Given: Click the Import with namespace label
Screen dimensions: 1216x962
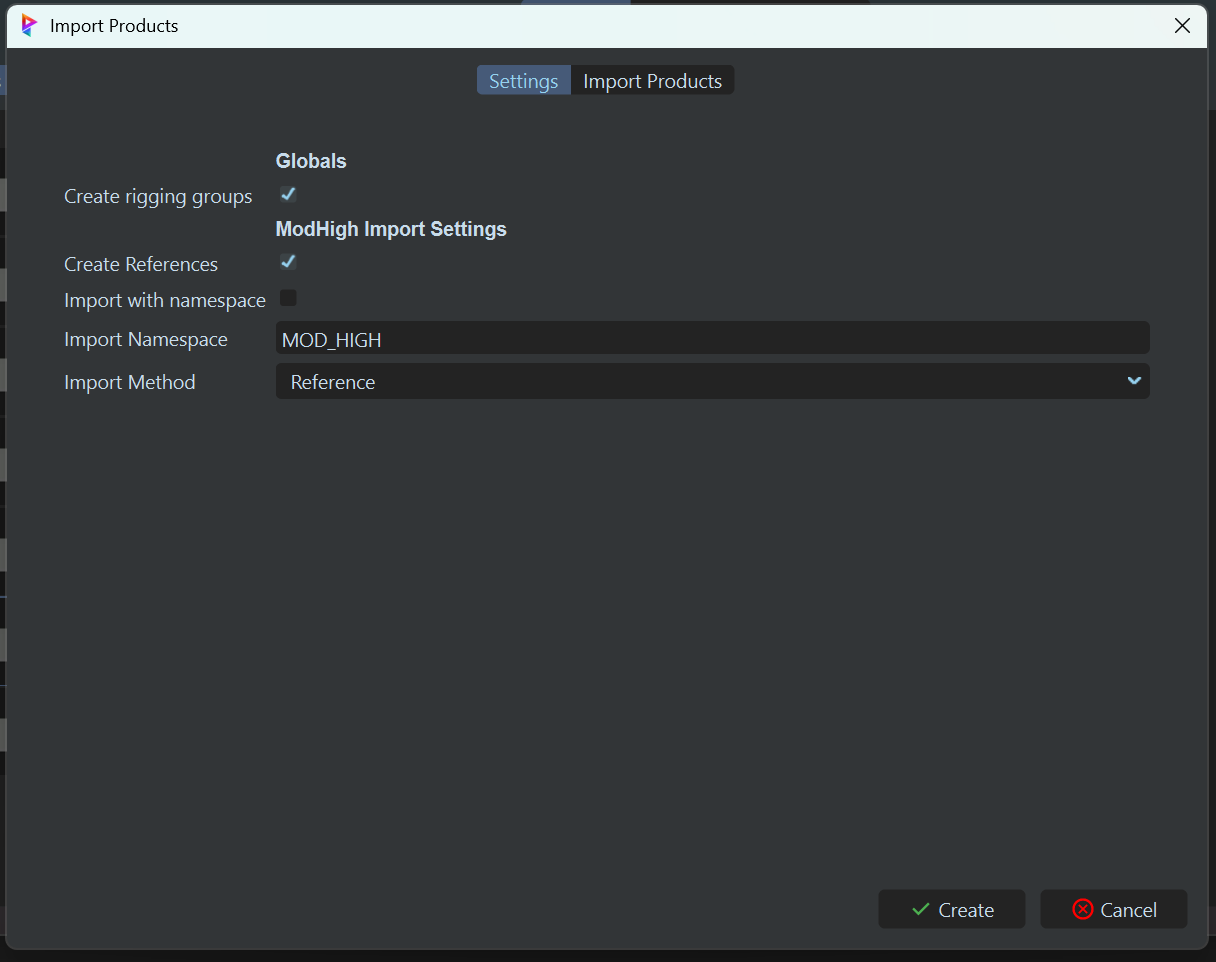Looking at the screenshot, I should click(165, 301).
